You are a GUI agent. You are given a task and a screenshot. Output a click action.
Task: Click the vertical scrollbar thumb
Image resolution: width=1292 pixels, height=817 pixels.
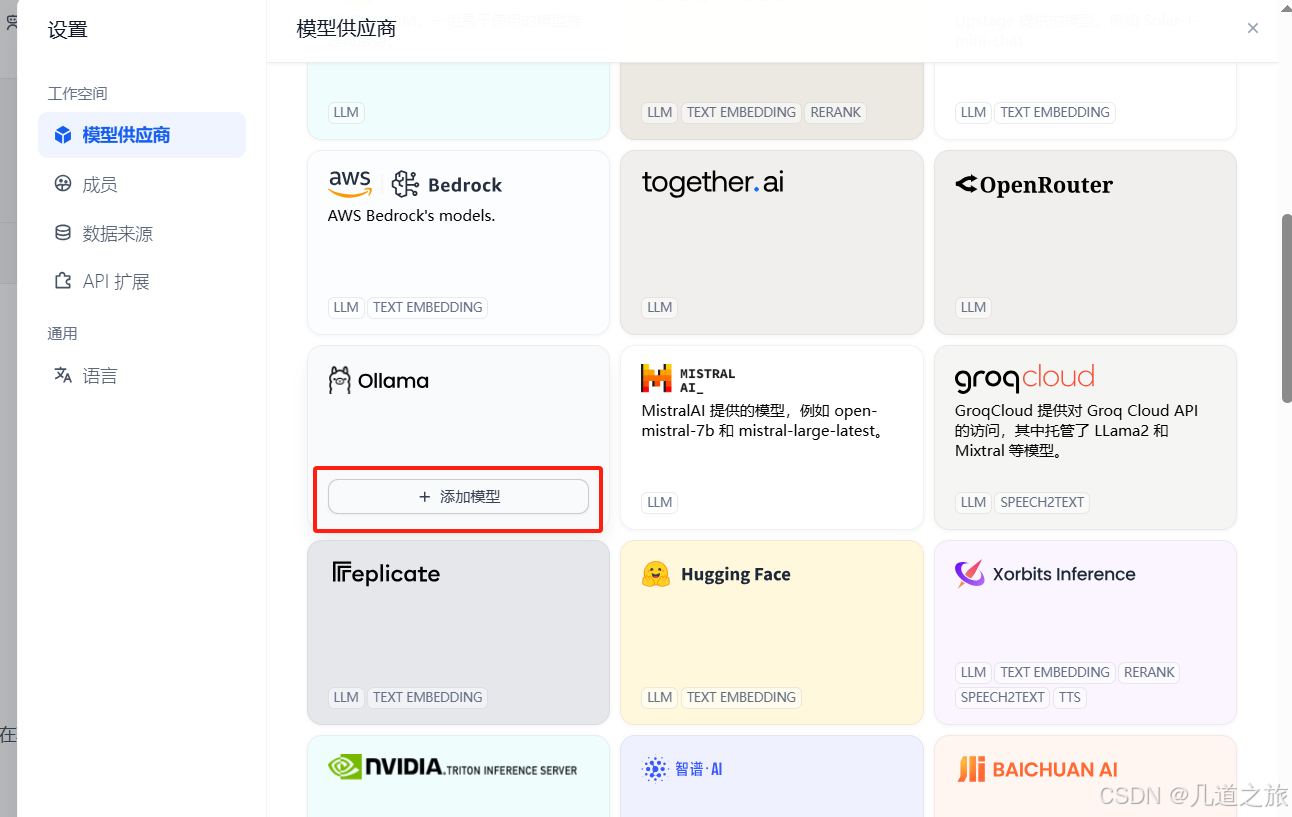[x=1286, y=308]
